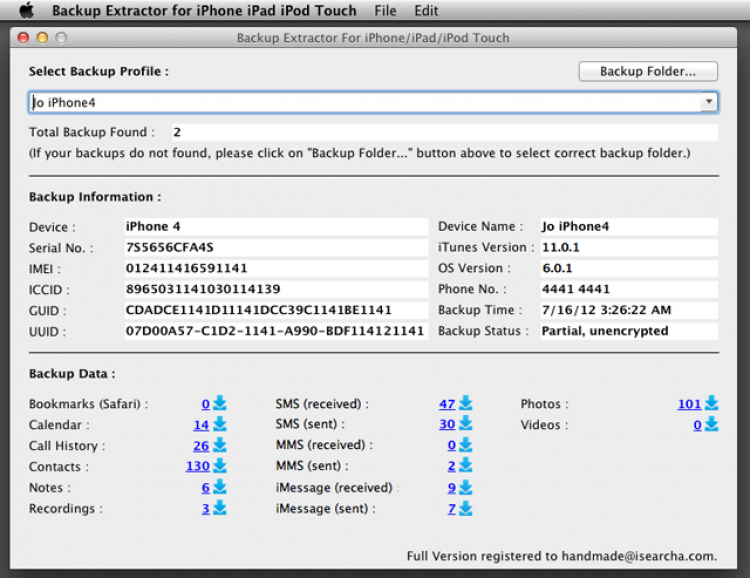Click Calendar download arrow icon
750x578 pixels.
tap(220, 424)
